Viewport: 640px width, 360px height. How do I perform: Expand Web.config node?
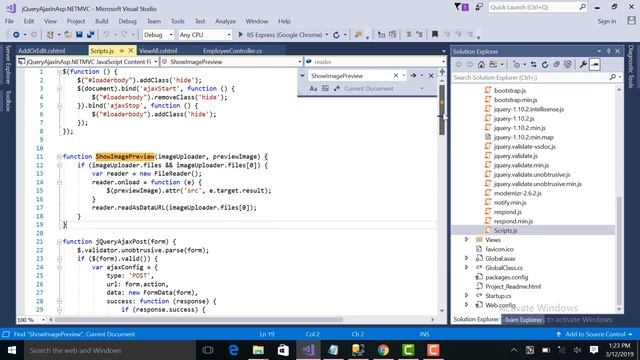[467, 305]
